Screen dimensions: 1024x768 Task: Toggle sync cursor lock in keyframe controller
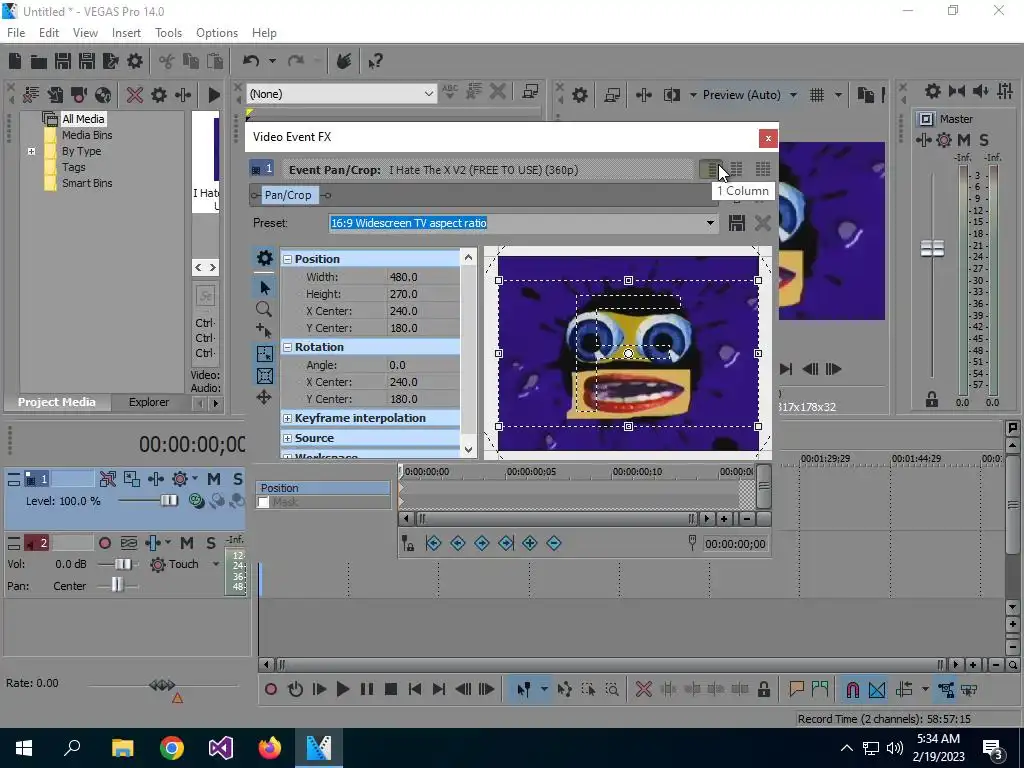point(408,543)
